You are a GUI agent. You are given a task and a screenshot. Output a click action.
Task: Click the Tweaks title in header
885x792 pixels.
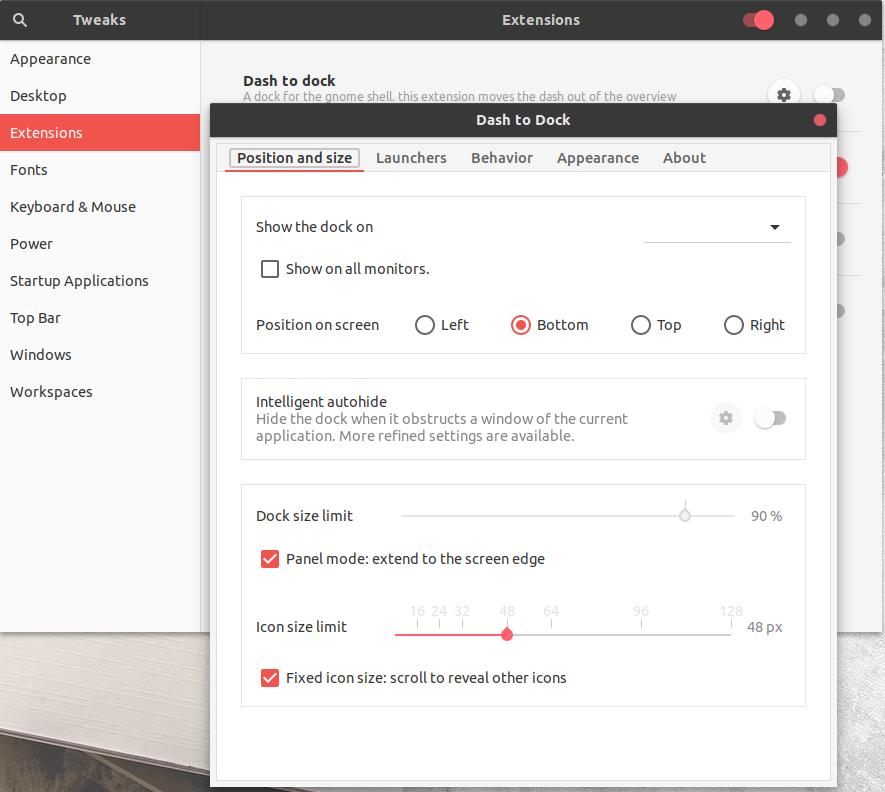click(99, 20)
